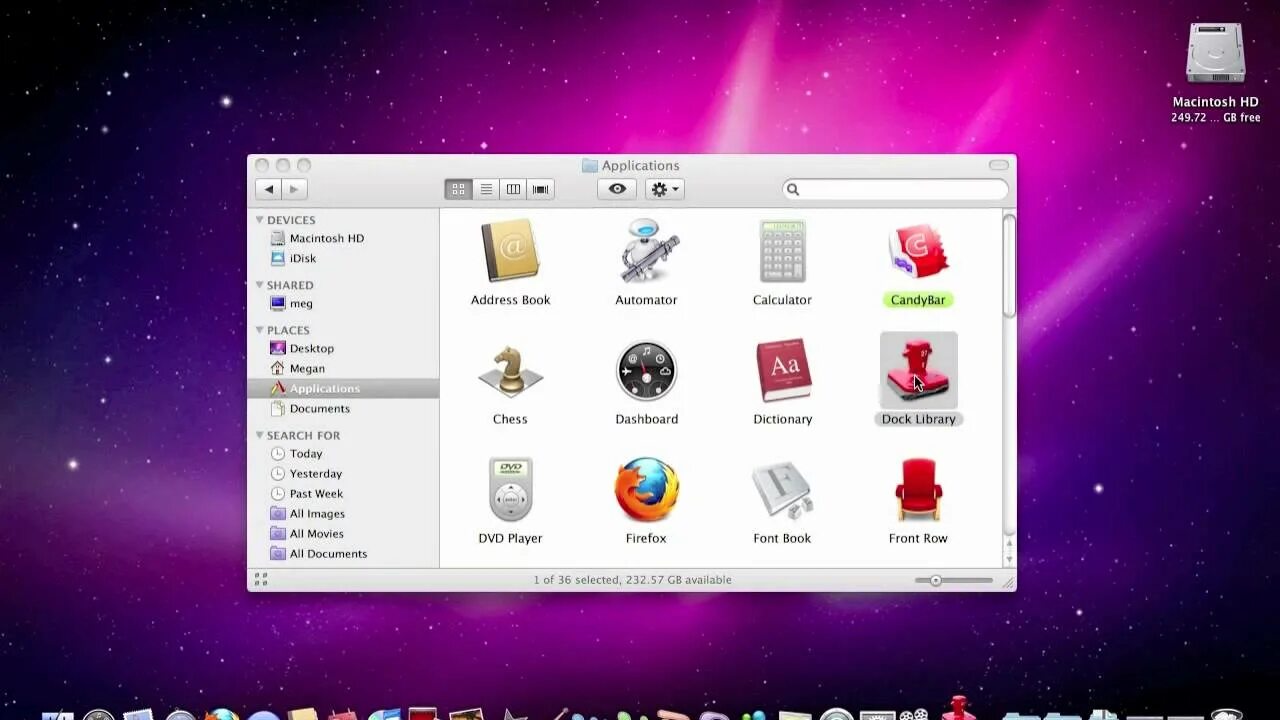Switch to list view
The width and height of the screenshot is (1280, 720).
[x=486, y=189]
